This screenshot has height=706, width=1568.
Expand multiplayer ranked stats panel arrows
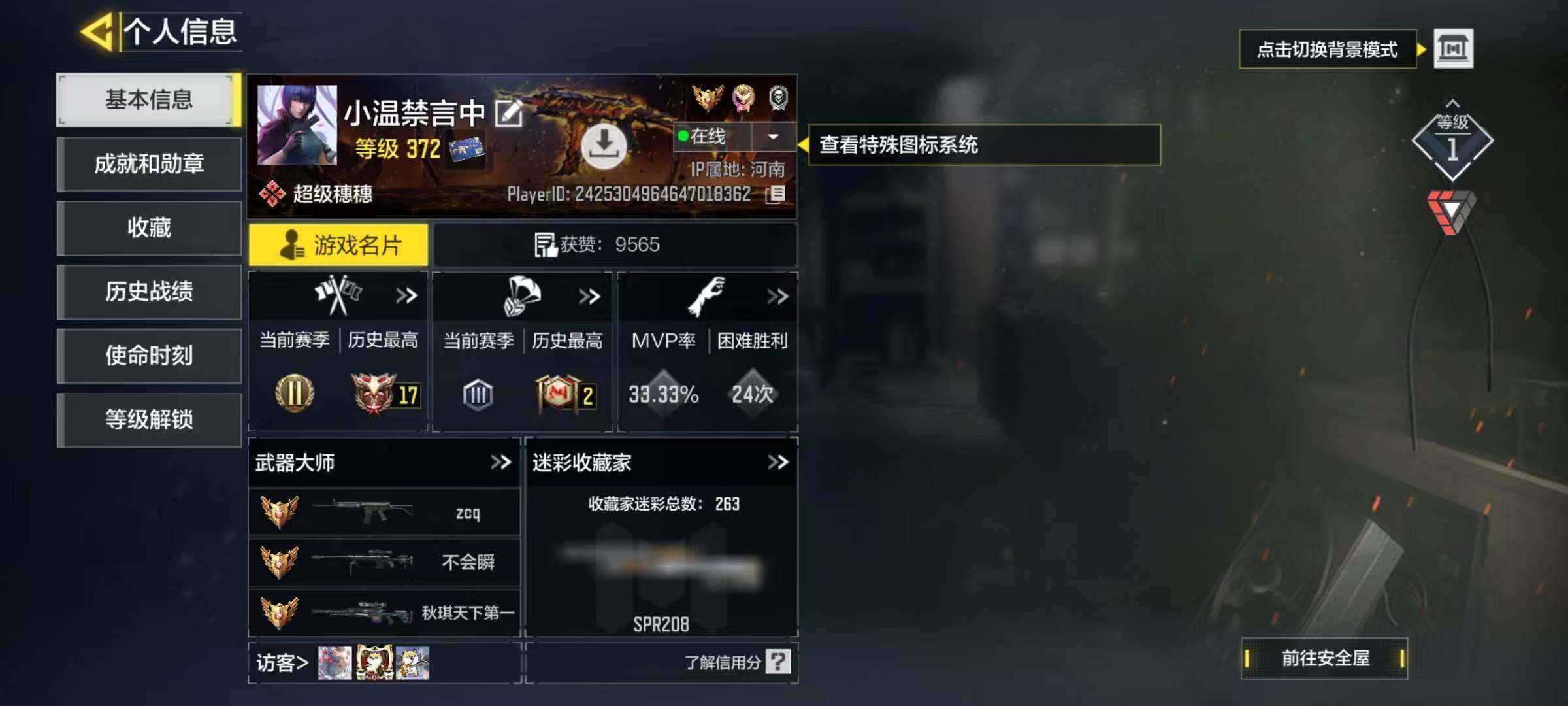click(x=406, y=296)
